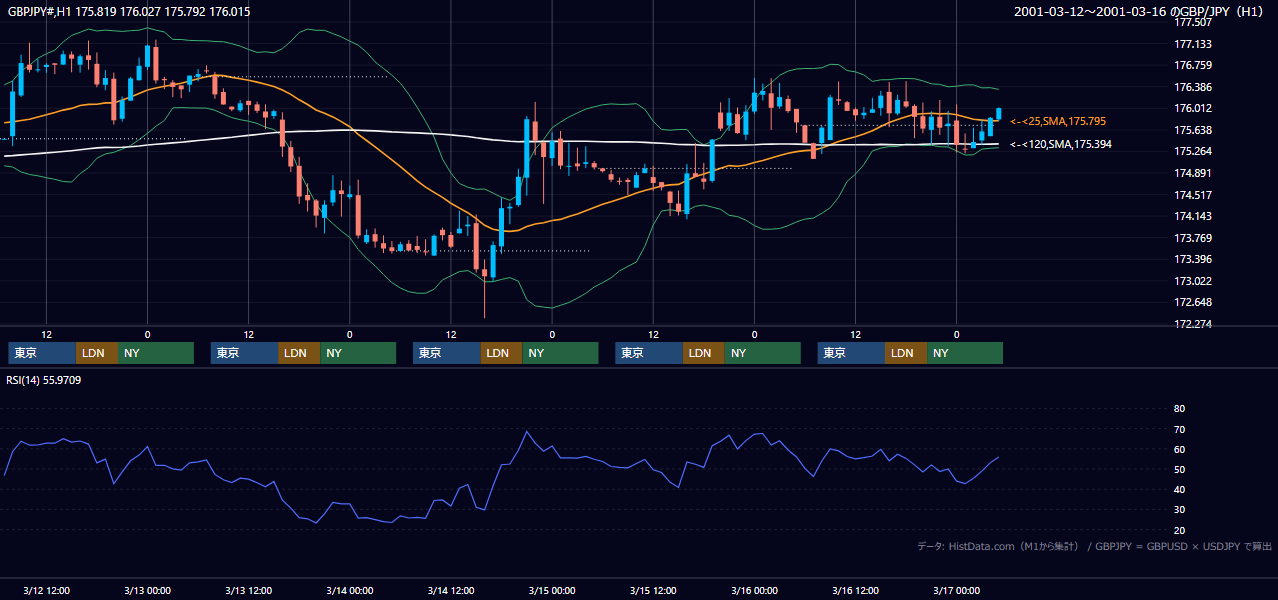This screenshot has width=1278, height=600.
Task: Click the 173.022 price axis label
Action: (x=1193, y=281)
